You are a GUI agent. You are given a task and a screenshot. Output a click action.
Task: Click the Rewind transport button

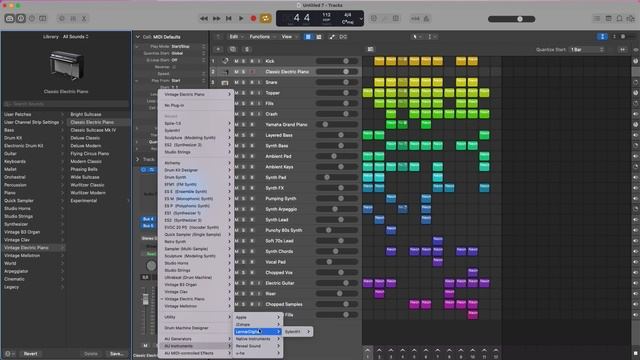204,19
